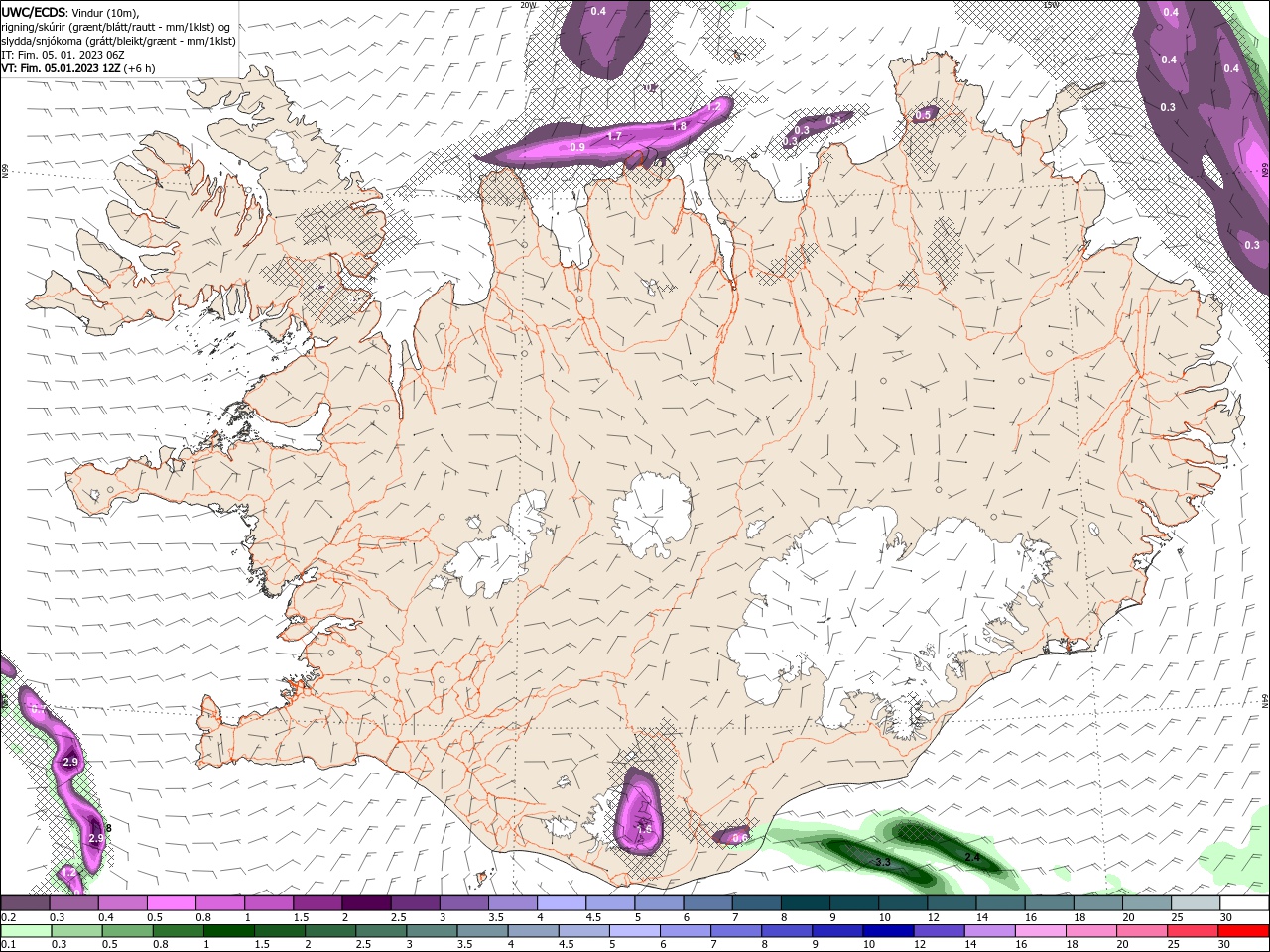Click the "0.6" snowfall value near the south coast
The height and width of the screenshot is (952, 1270).
pyautogui.click(x=739, y=838)
